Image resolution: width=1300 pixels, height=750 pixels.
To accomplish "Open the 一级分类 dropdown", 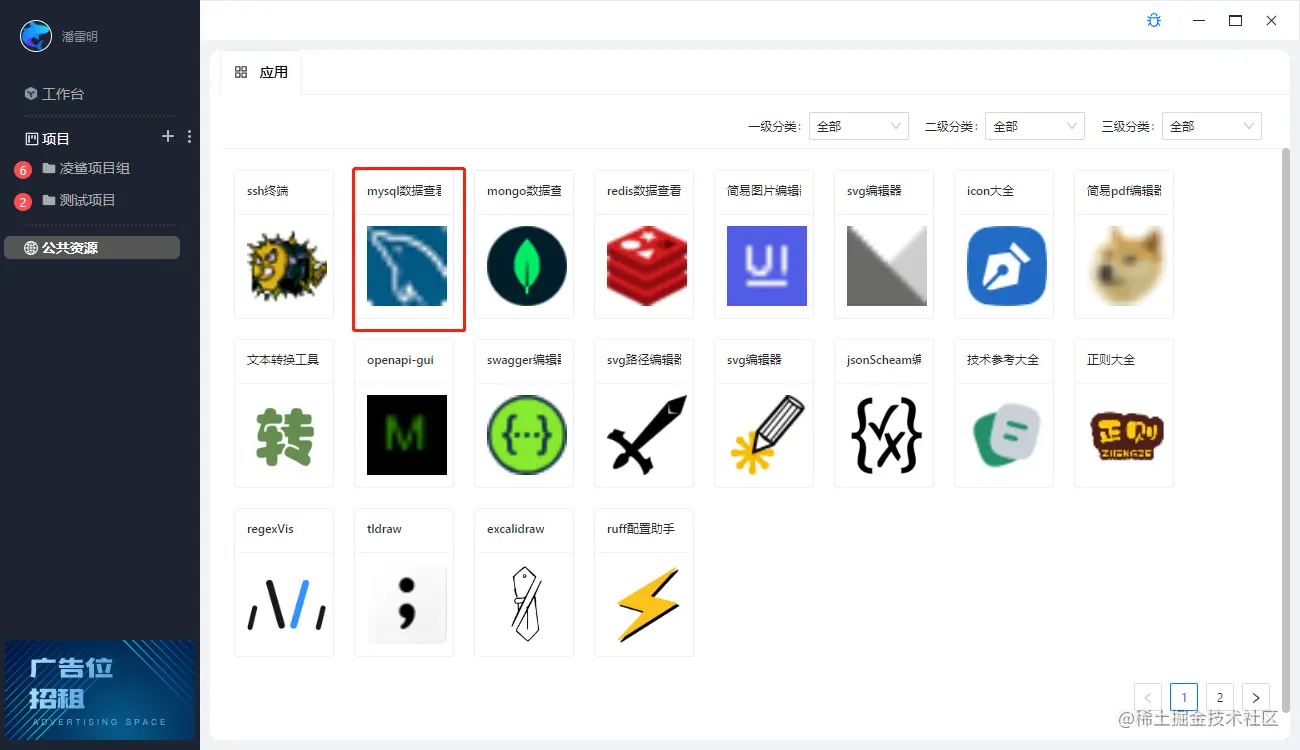I will pos(858,126).
